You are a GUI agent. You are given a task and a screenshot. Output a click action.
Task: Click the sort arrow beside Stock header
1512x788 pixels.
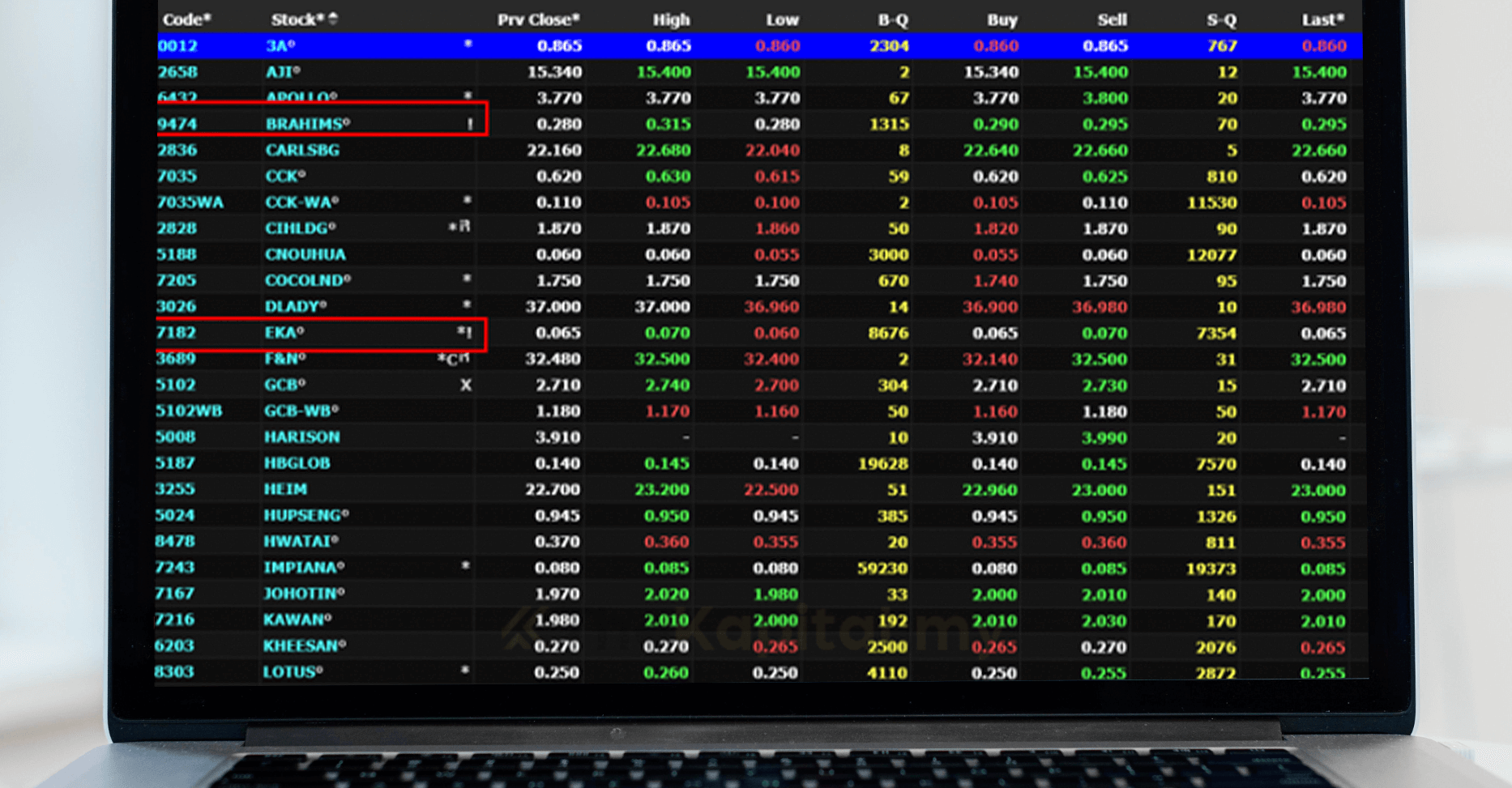click(x=333, y=19)
